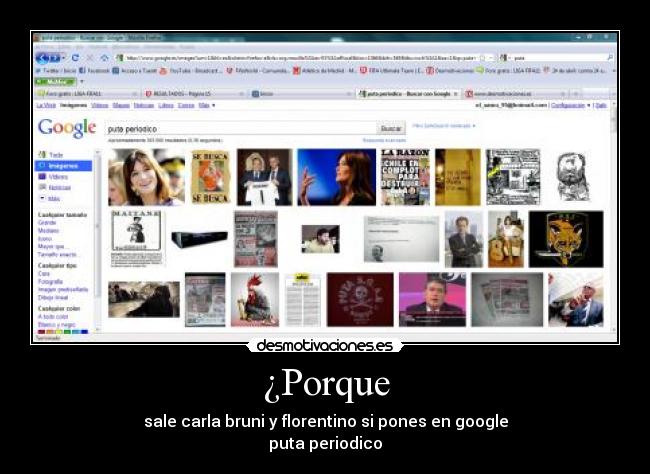Open the LA RAZON newspaper thumbnail

click(405, 177)
